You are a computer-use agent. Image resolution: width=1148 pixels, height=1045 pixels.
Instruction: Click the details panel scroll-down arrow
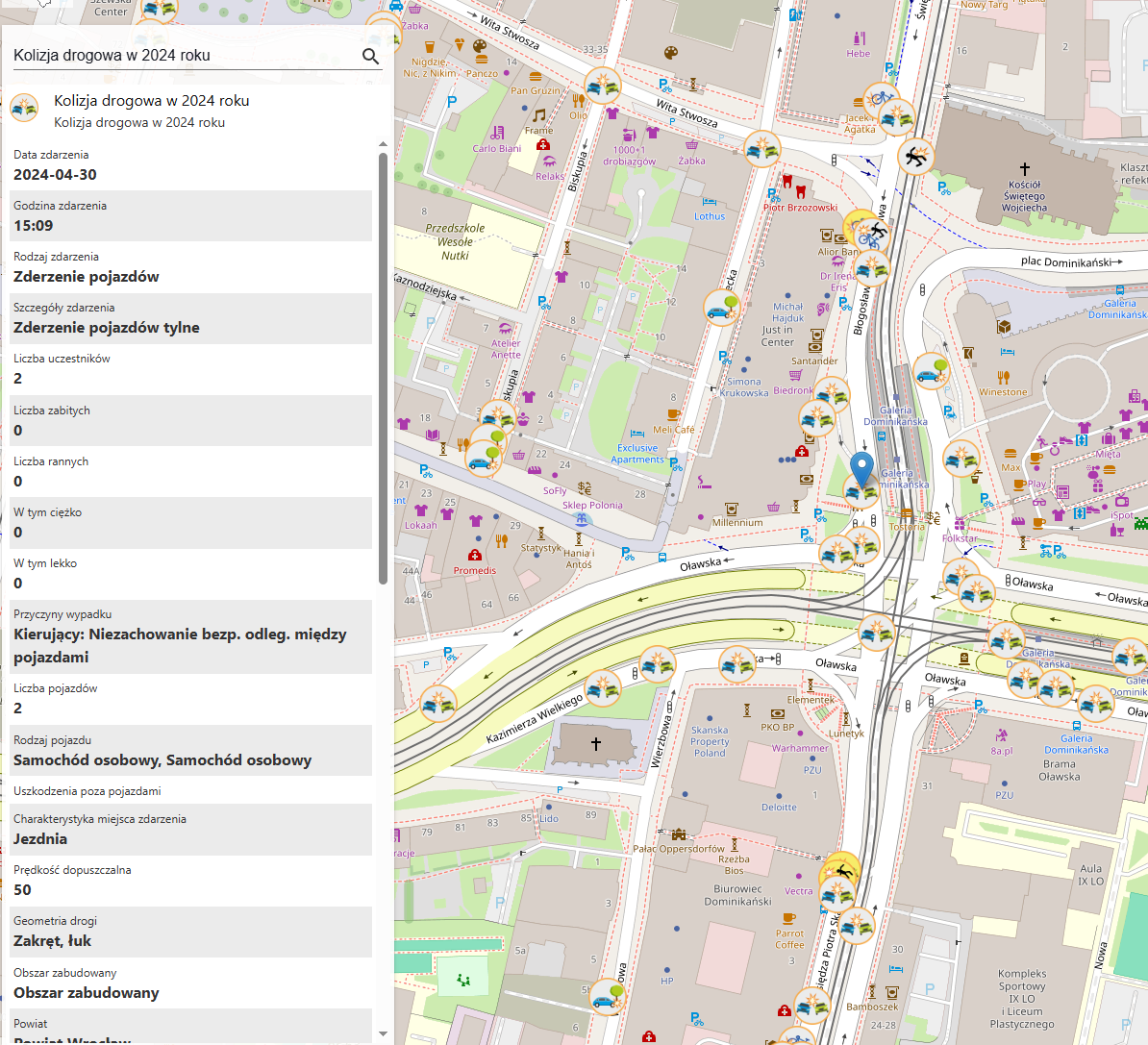coord(383,1034)
